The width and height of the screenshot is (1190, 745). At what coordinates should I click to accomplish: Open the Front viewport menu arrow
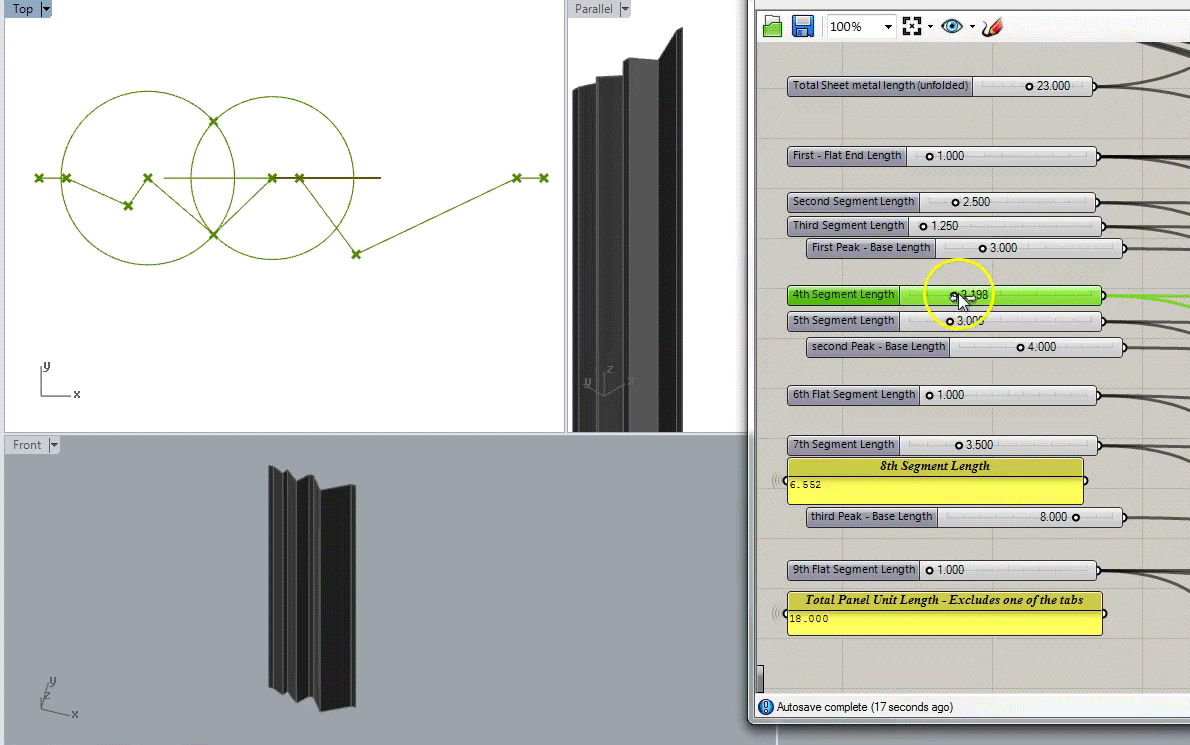[x=54, y=445]
